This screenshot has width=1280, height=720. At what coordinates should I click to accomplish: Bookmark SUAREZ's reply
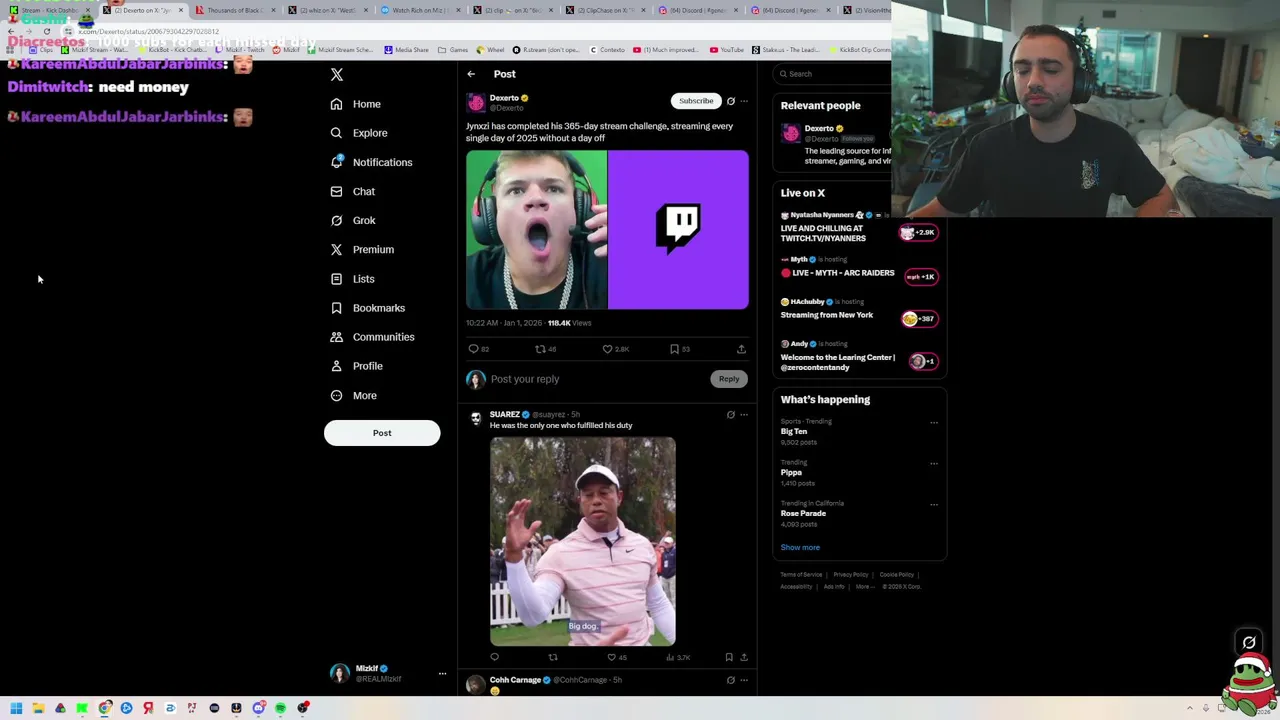click(729, 657)
